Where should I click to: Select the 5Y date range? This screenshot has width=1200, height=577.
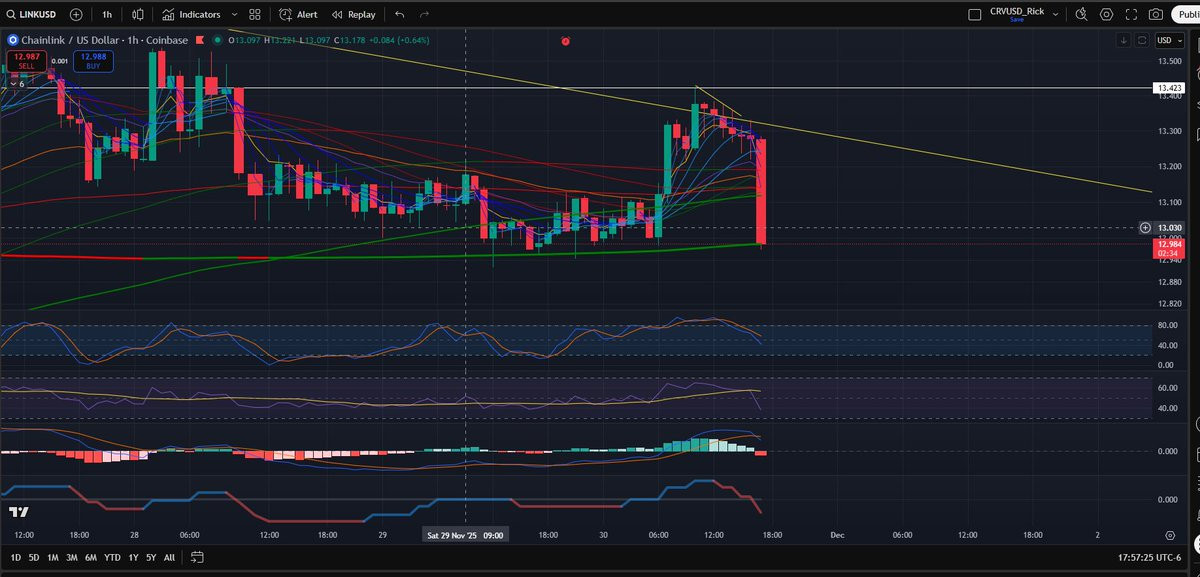[x=151, y=557]
